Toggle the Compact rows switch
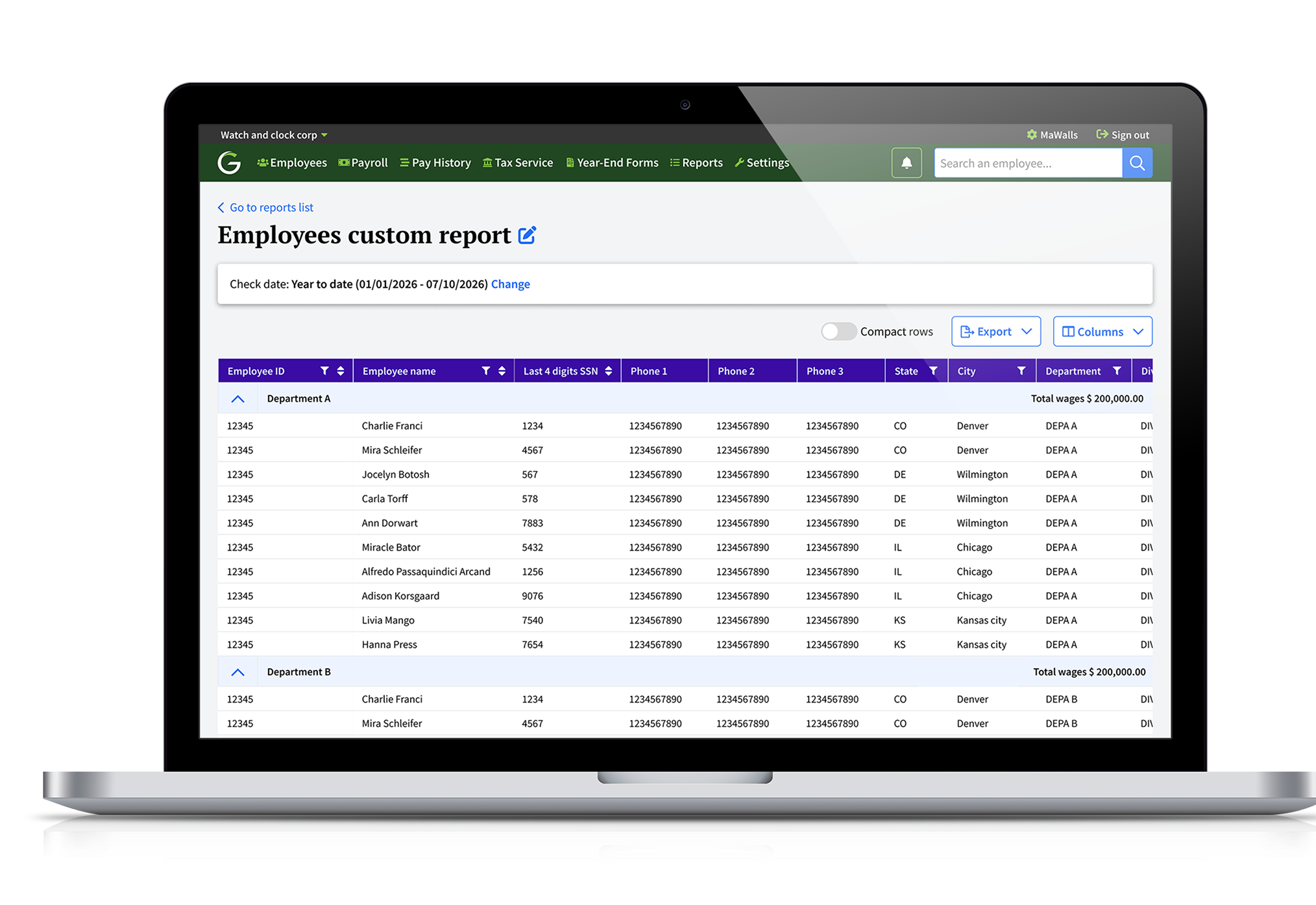This screenshot has height=905, width=1316. pos(838,331)
